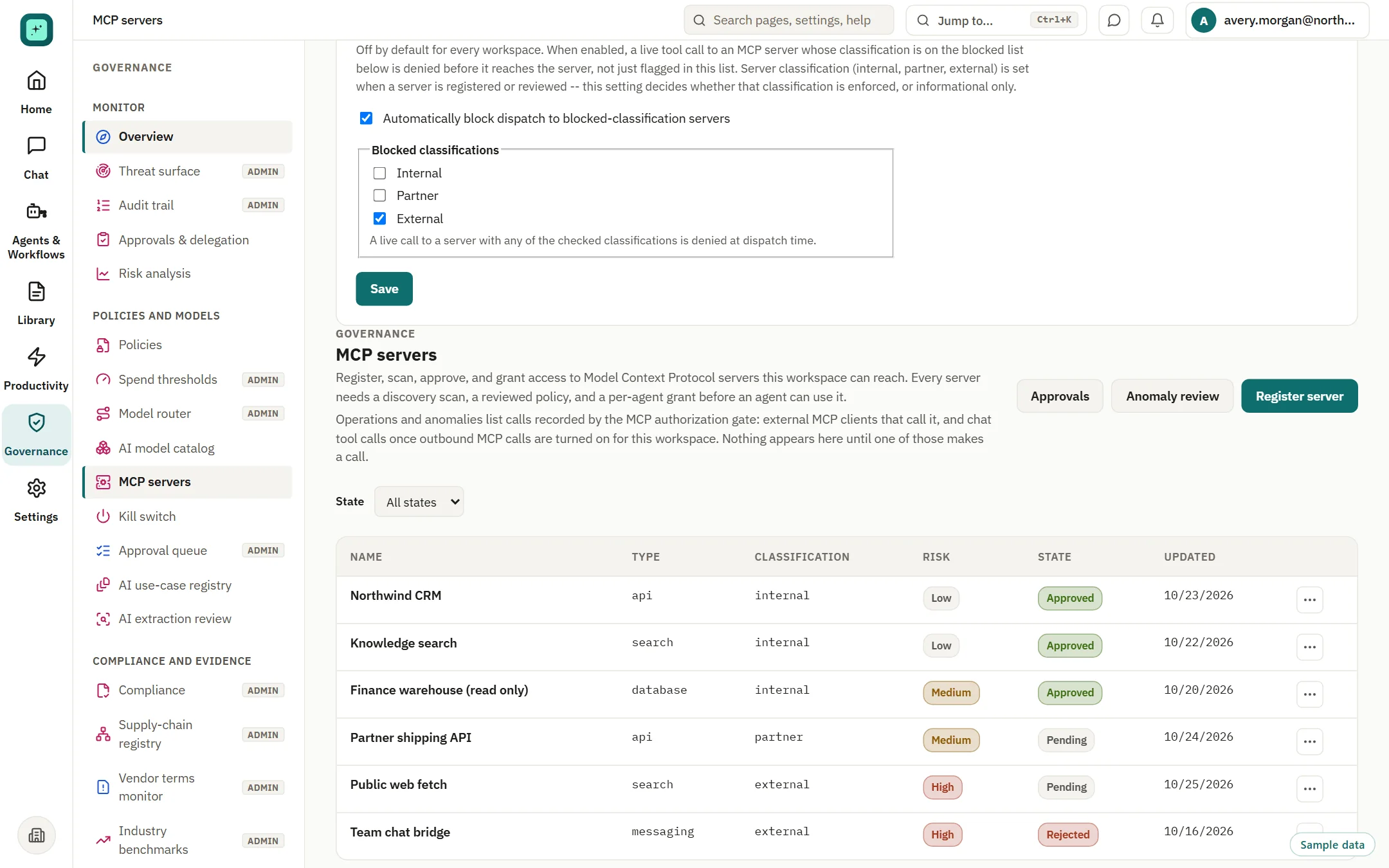This screenshot has width=1389, height=868.
Task: Open organization building icon at bottom left
Action: point(37,835)
